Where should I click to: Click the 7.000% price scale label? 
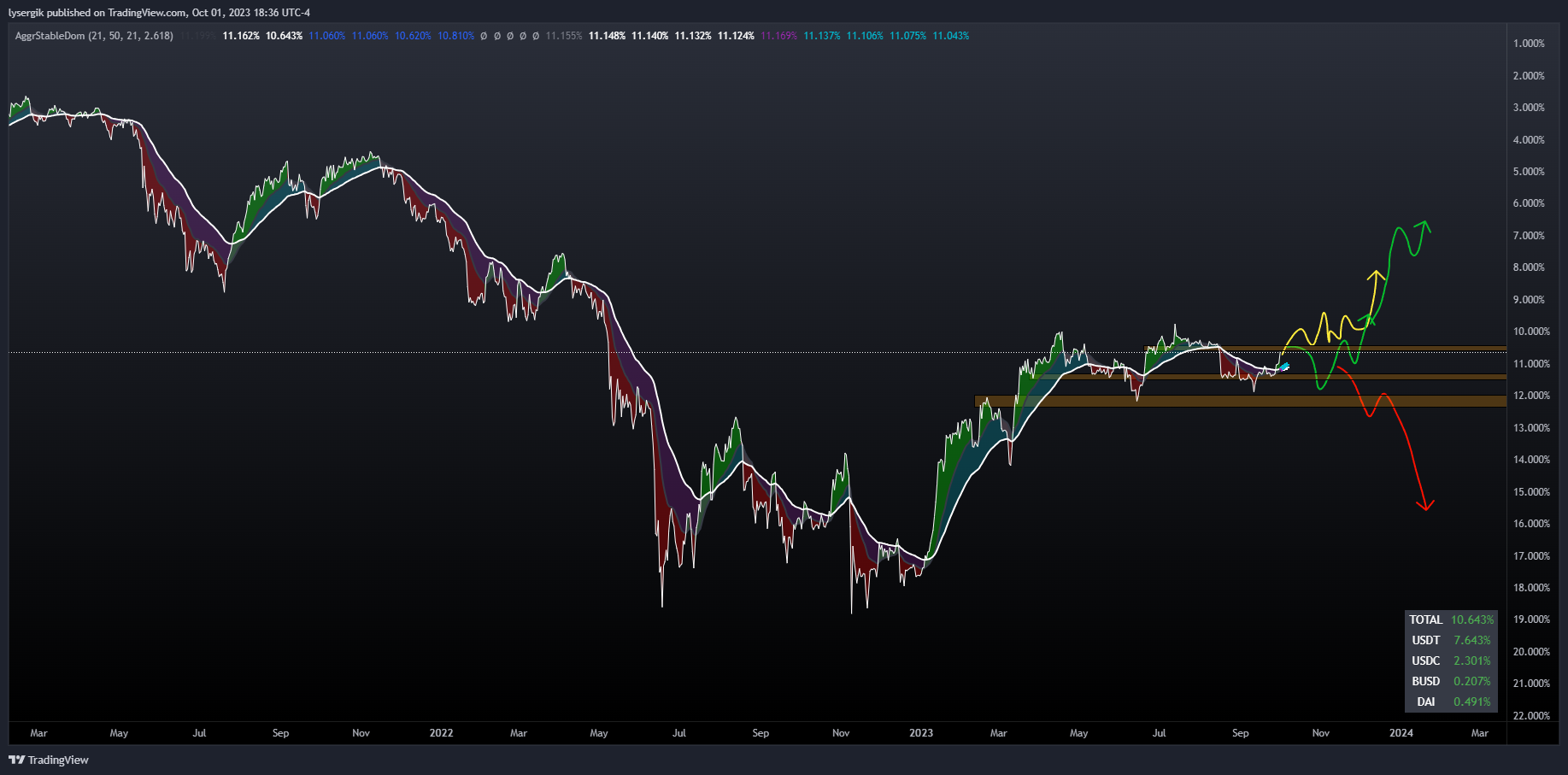pyautogui.click(x=1529, y=236)
